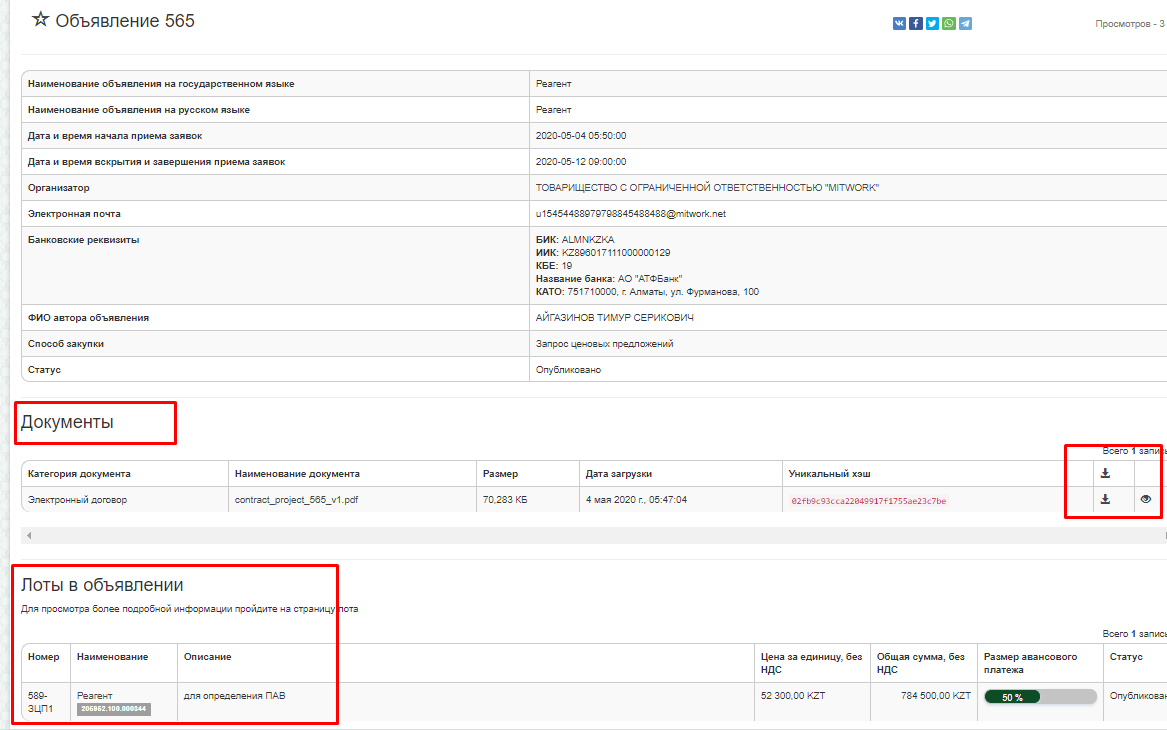Share via the Telegram icon

pyautogui.click(x=965, y=24)
